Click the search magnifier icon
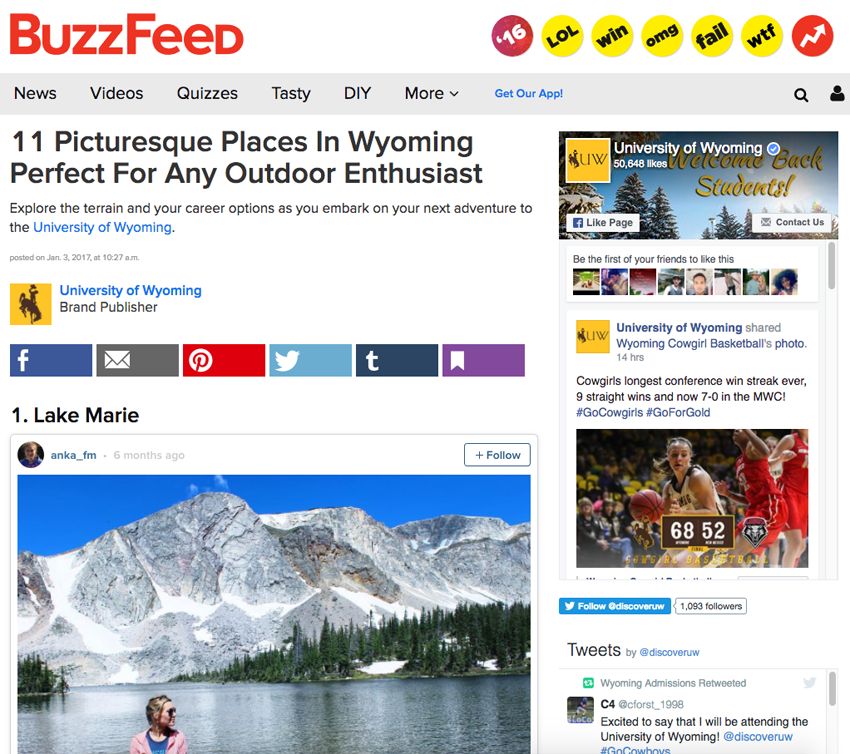Screen dimensions: 850x754 click(x=801, y=95)
